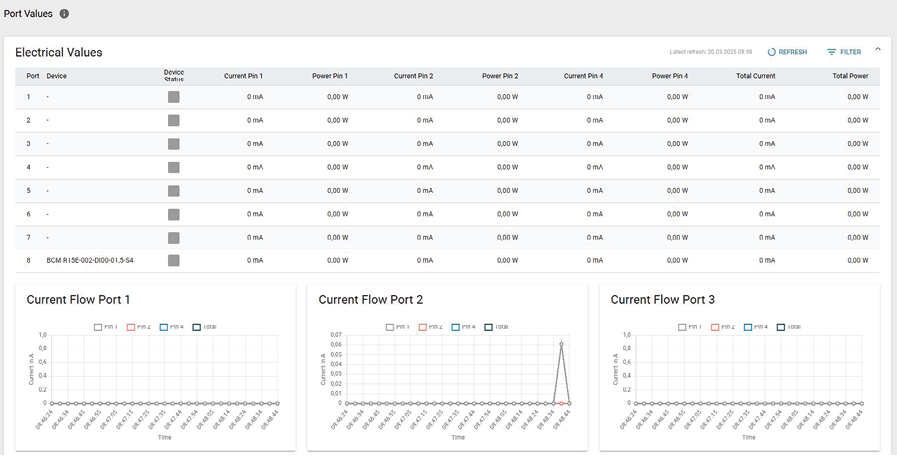Click device status icon for port 3

pyautogui.click(x=174, y=144)
